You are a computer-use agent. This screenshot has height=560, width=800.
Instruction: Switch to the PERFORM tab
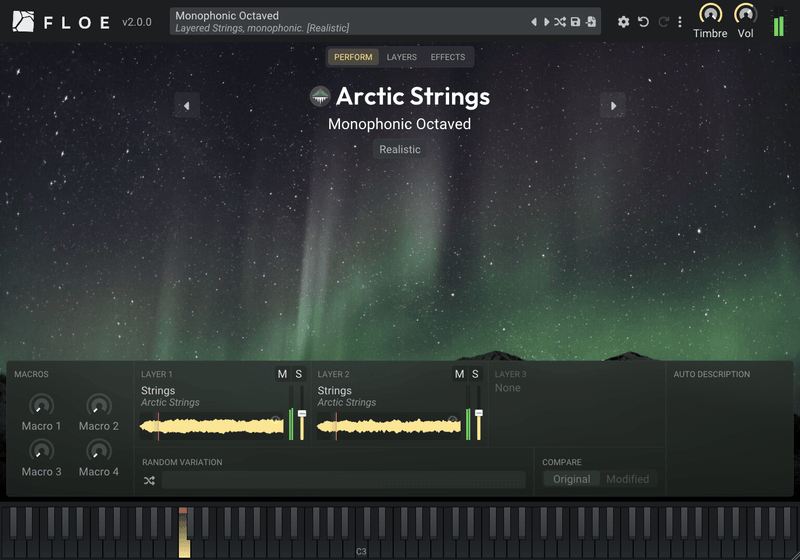353,57
